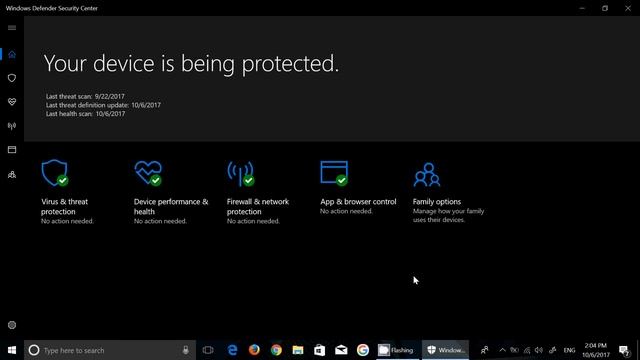Click the large Virus & threat protection shield
The width and height of the screenshot is (640, 360).
pyautogui.click(x=55, y=173)
